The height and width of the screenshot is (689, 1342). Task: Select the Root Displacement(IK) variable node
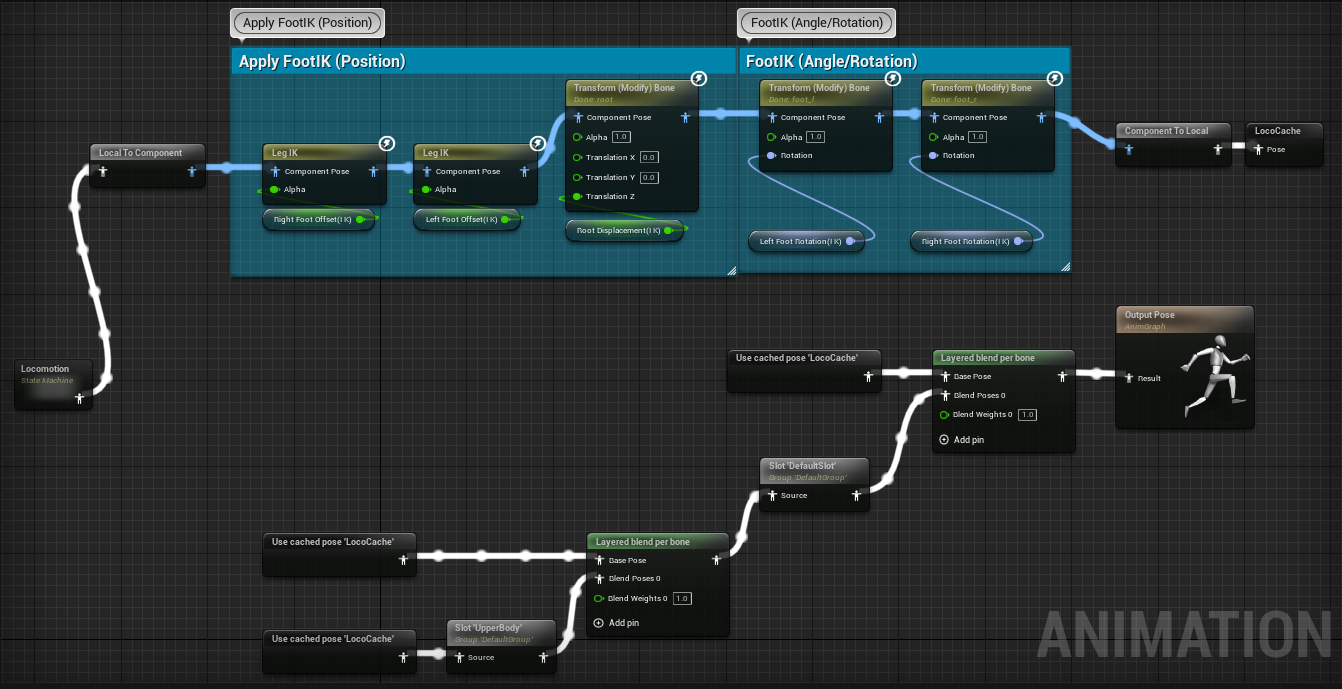pyautogui.click(x=620, y=230)
